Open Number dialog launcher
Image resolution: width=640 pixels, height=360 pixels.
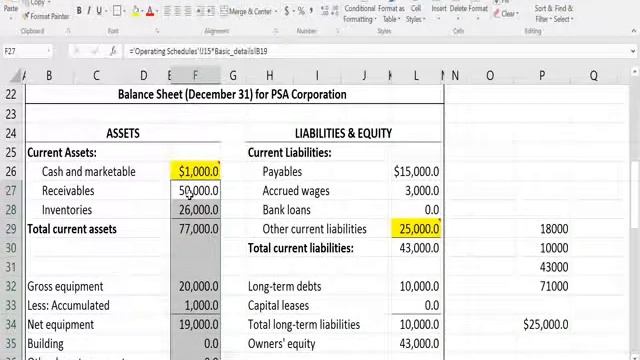[x=338, y=31]
